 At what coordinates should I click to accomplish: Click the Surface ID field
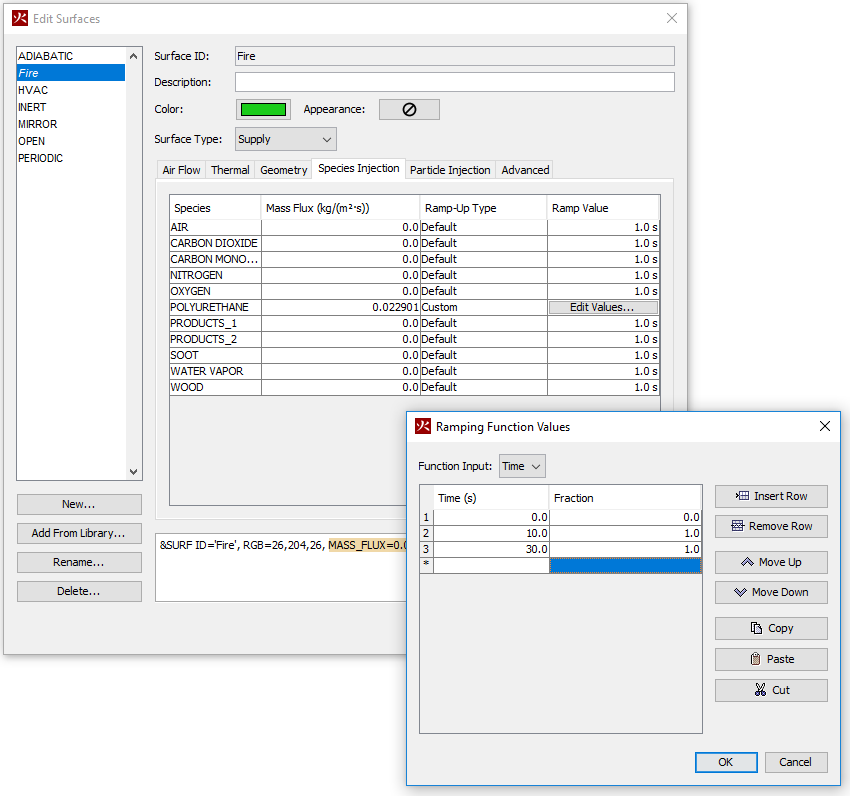pyautogui.click(x=455, y=56)
